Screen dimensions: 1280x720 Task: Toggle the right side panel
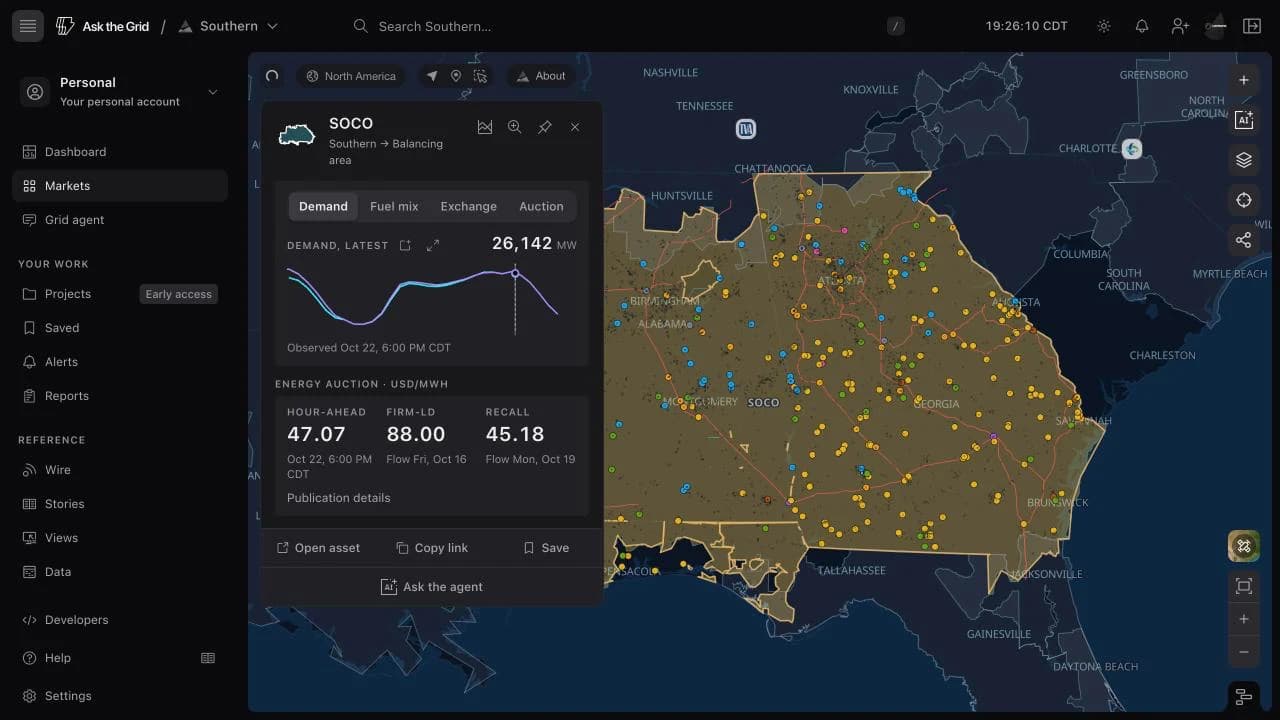pyautogui.click(x=1252, y=26)
